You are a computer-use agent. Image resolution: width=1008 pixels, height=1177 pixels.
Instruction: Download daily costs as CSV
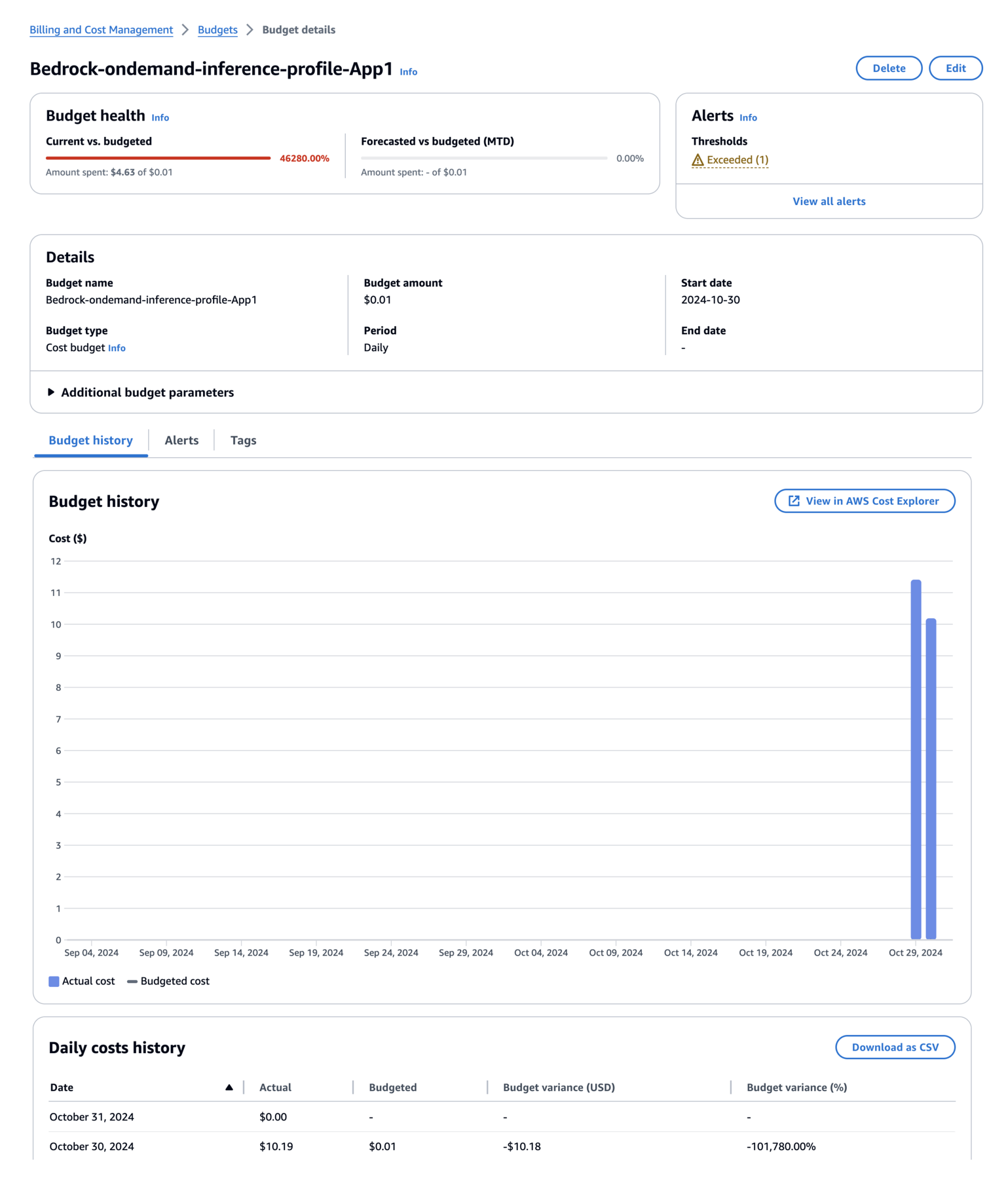coord(895,1047)
